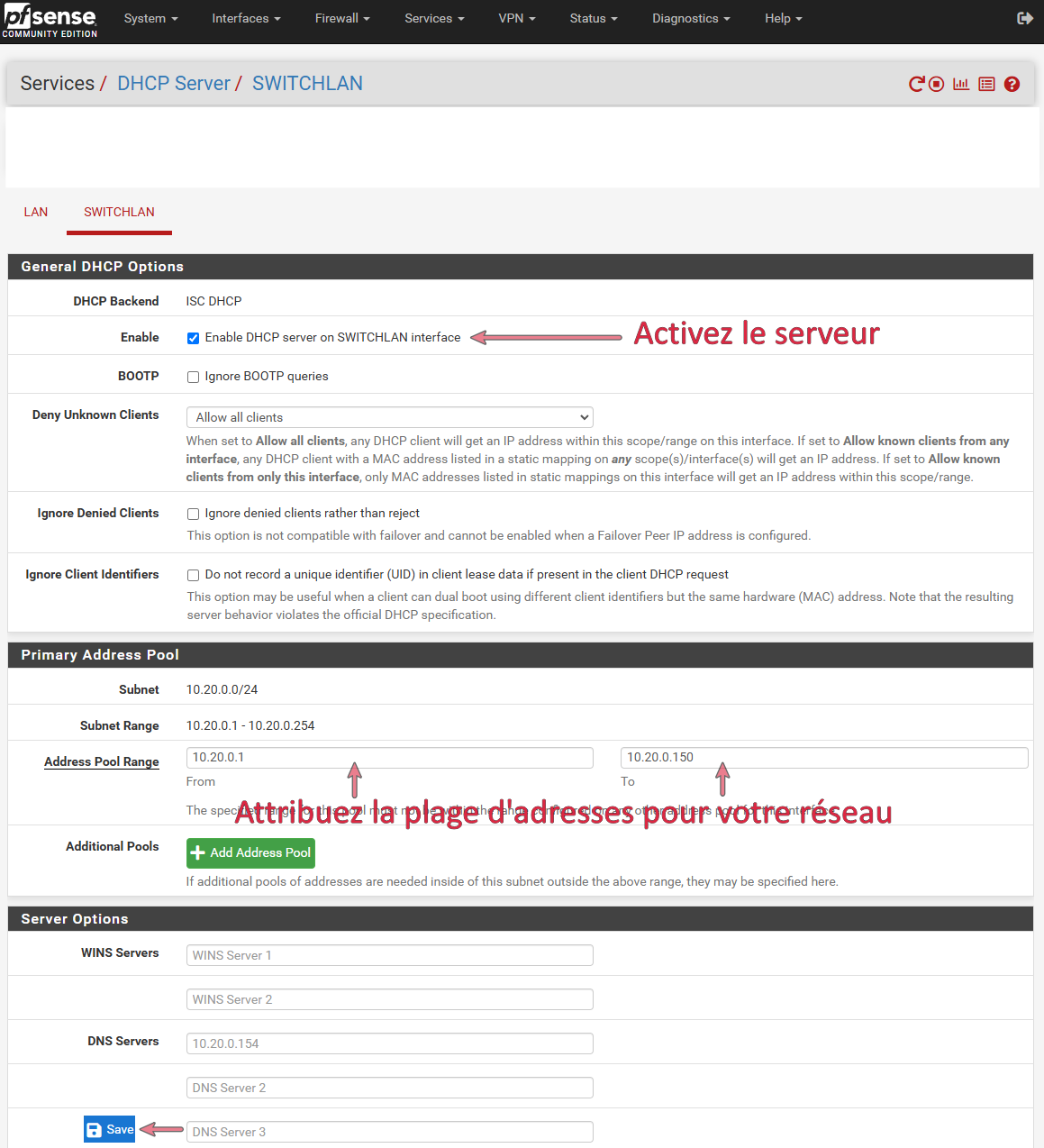Restart the DHCP service
Screen dimensions: 1044x1148
(x=916, y=84)
